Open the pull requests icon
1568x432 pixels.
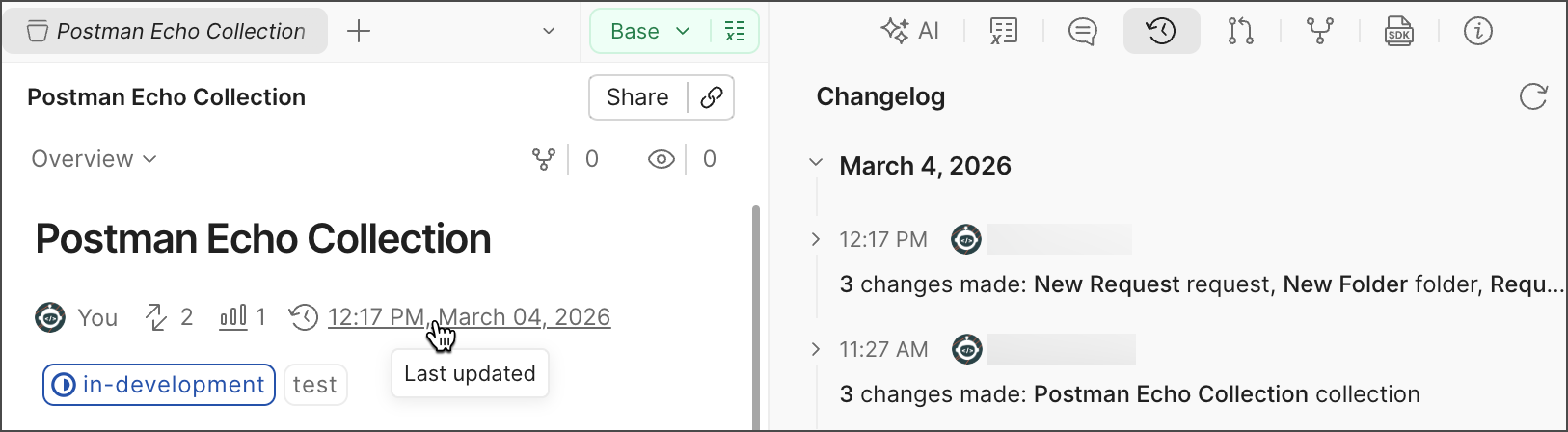click(1240, 31)
